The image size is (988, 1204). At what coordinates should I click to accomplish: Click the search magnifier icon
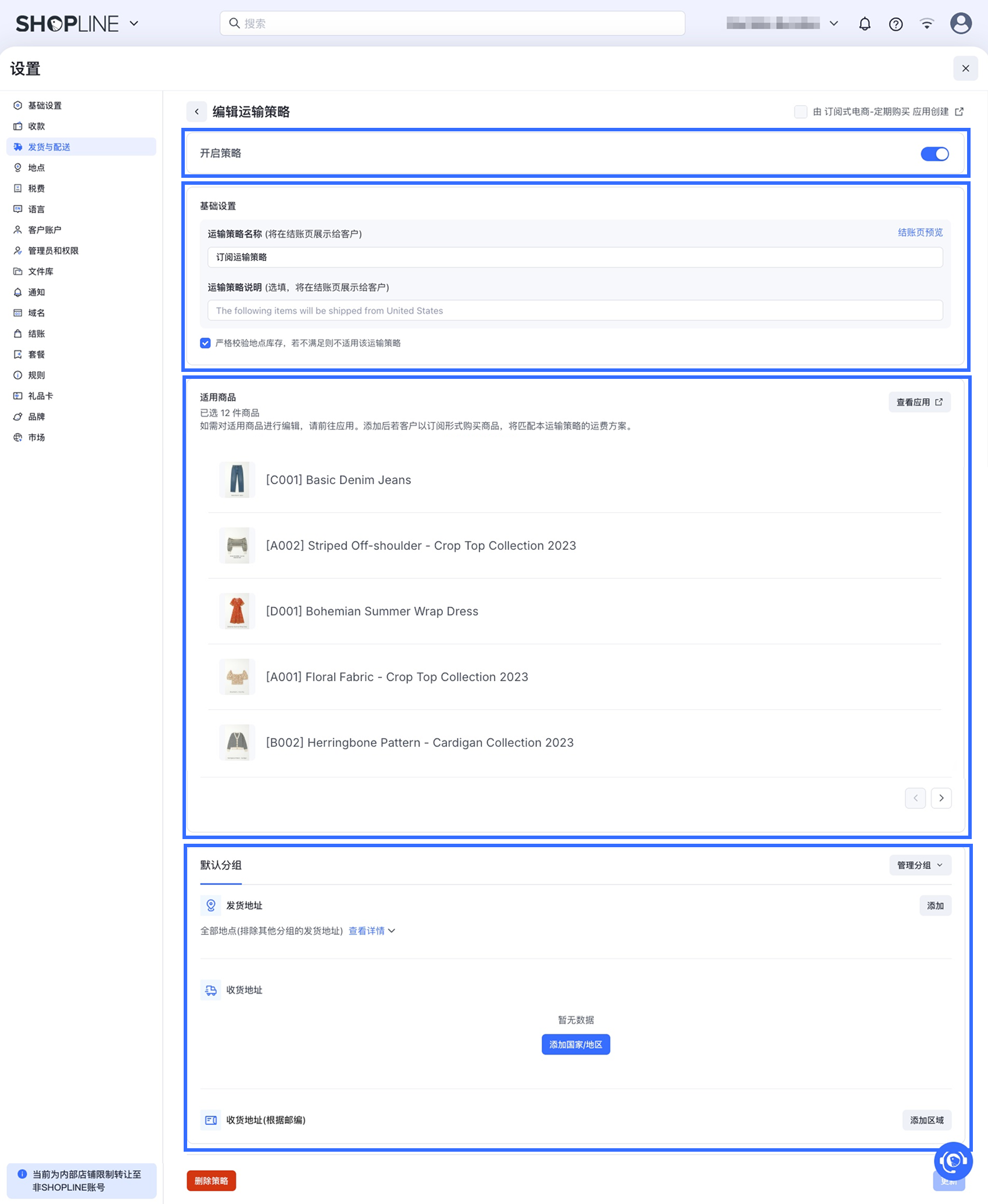[234, 23]
